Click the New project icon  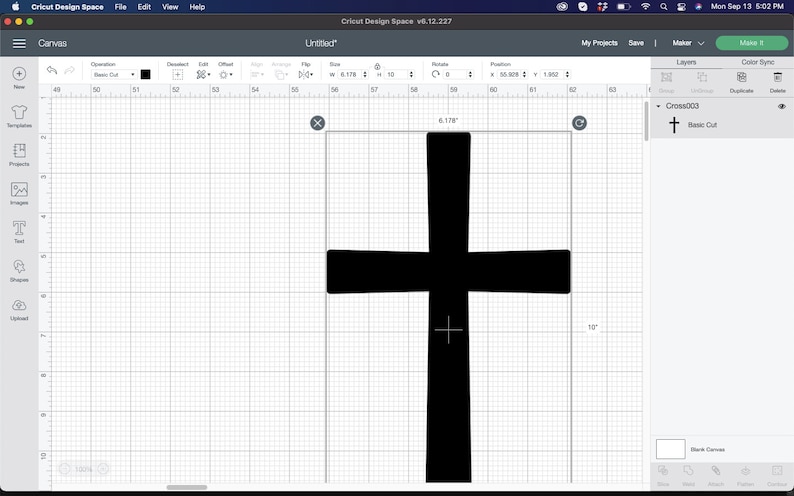[19, 74]
